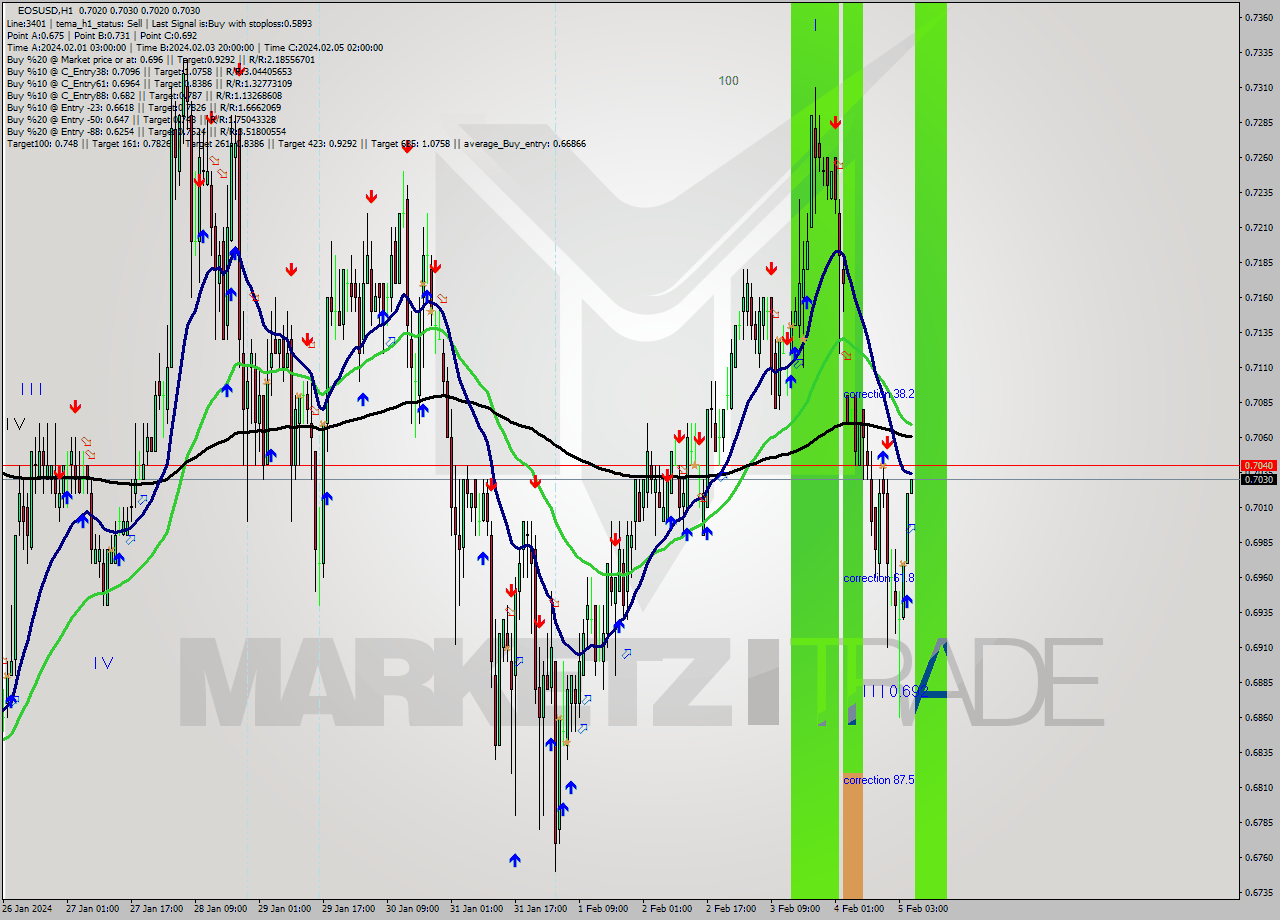Click 0.7085 on the price axis
1280x920 pixels.
pyautogui.click(x=1257, y=402)
